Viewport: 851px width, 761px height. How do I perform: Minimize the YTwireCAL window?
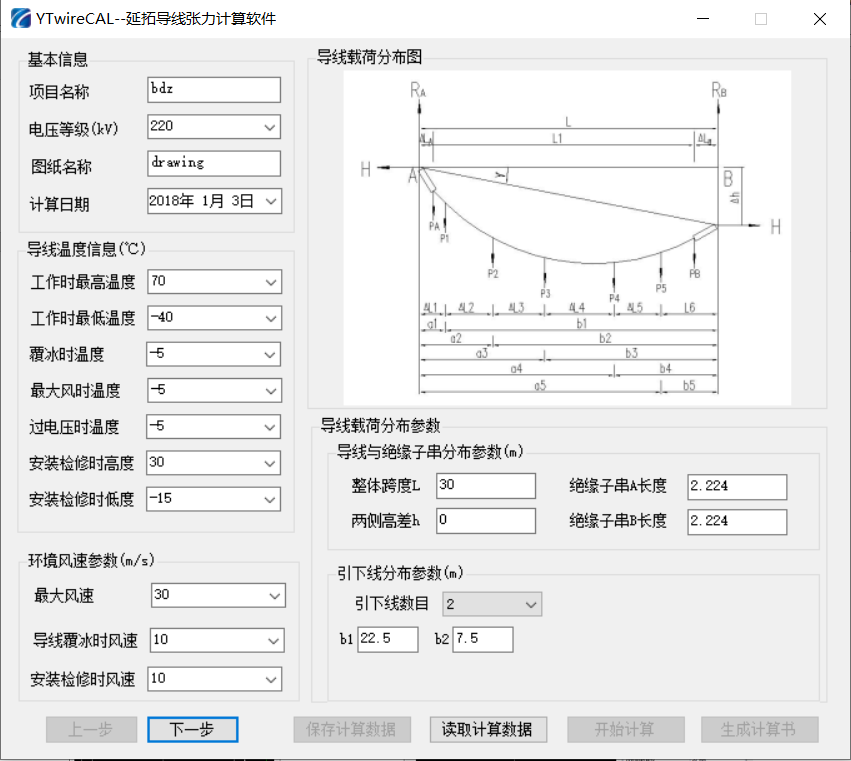coord(703,19)
